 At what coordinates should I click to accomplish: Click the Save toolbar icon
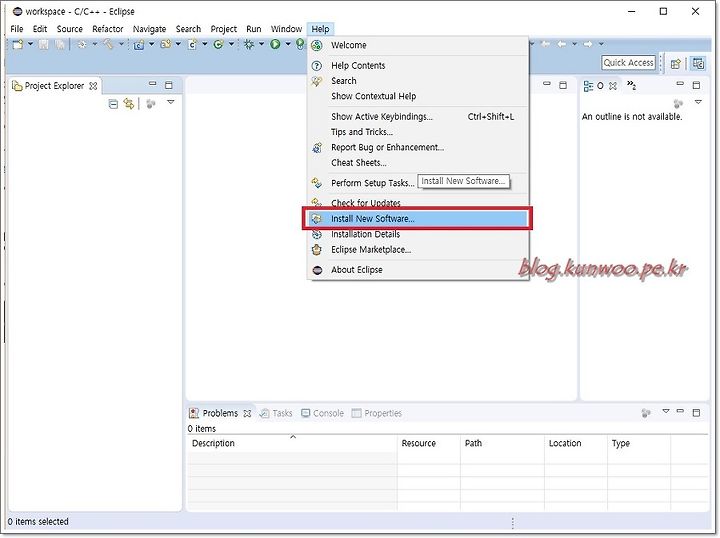[44, 45]
